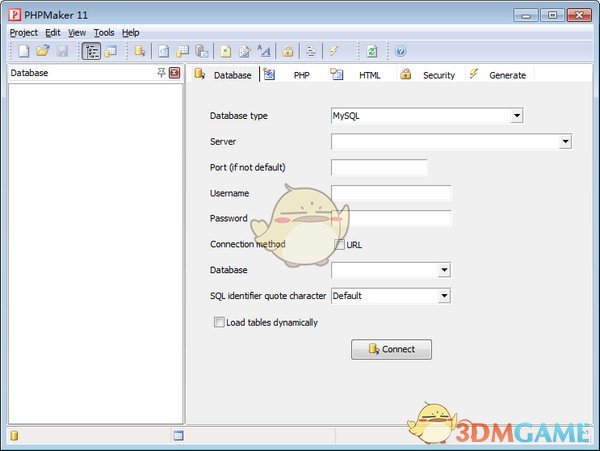Open the Server combo box list
This screenshot has height=451, width=600.
565,142
